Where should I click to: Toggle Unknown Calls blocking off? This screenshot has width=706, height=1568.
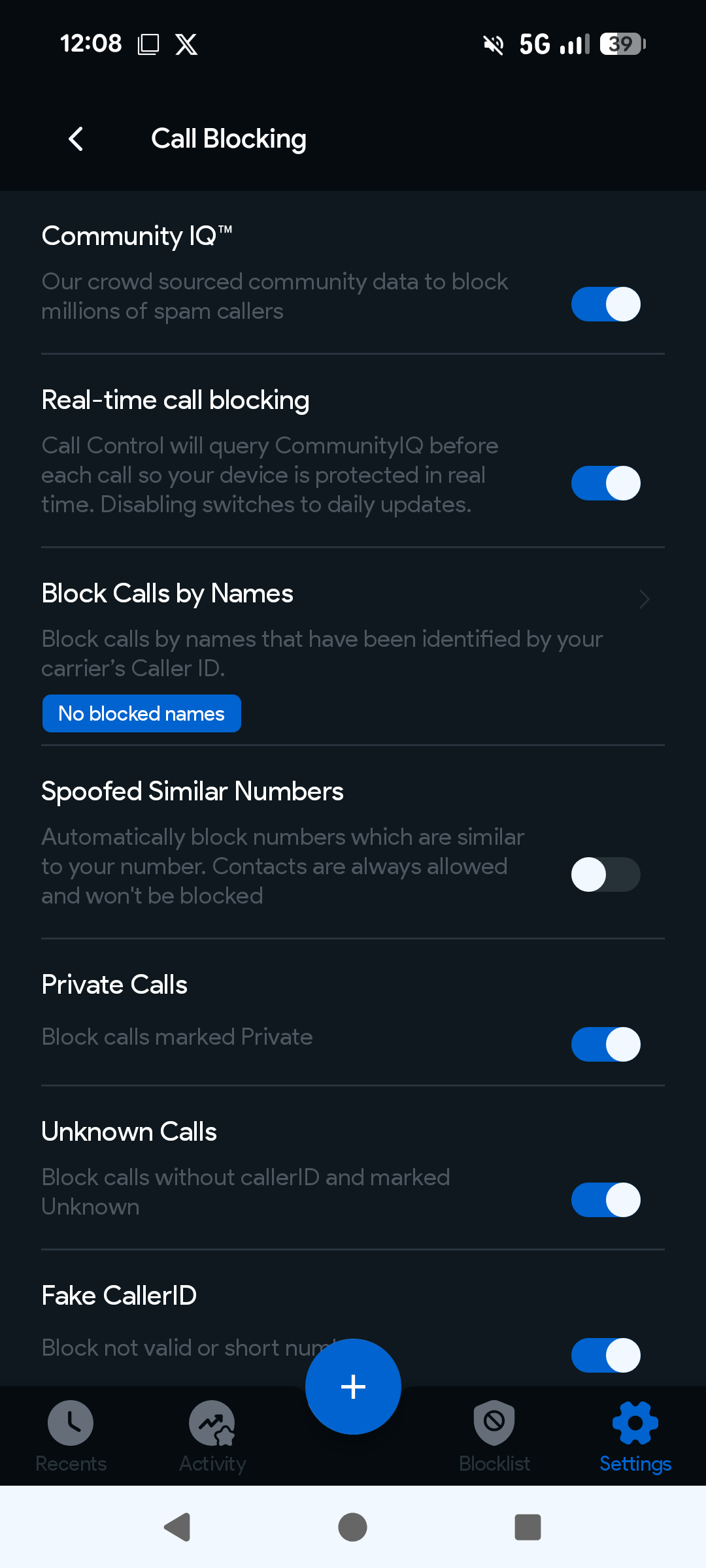click(605, 1200)
